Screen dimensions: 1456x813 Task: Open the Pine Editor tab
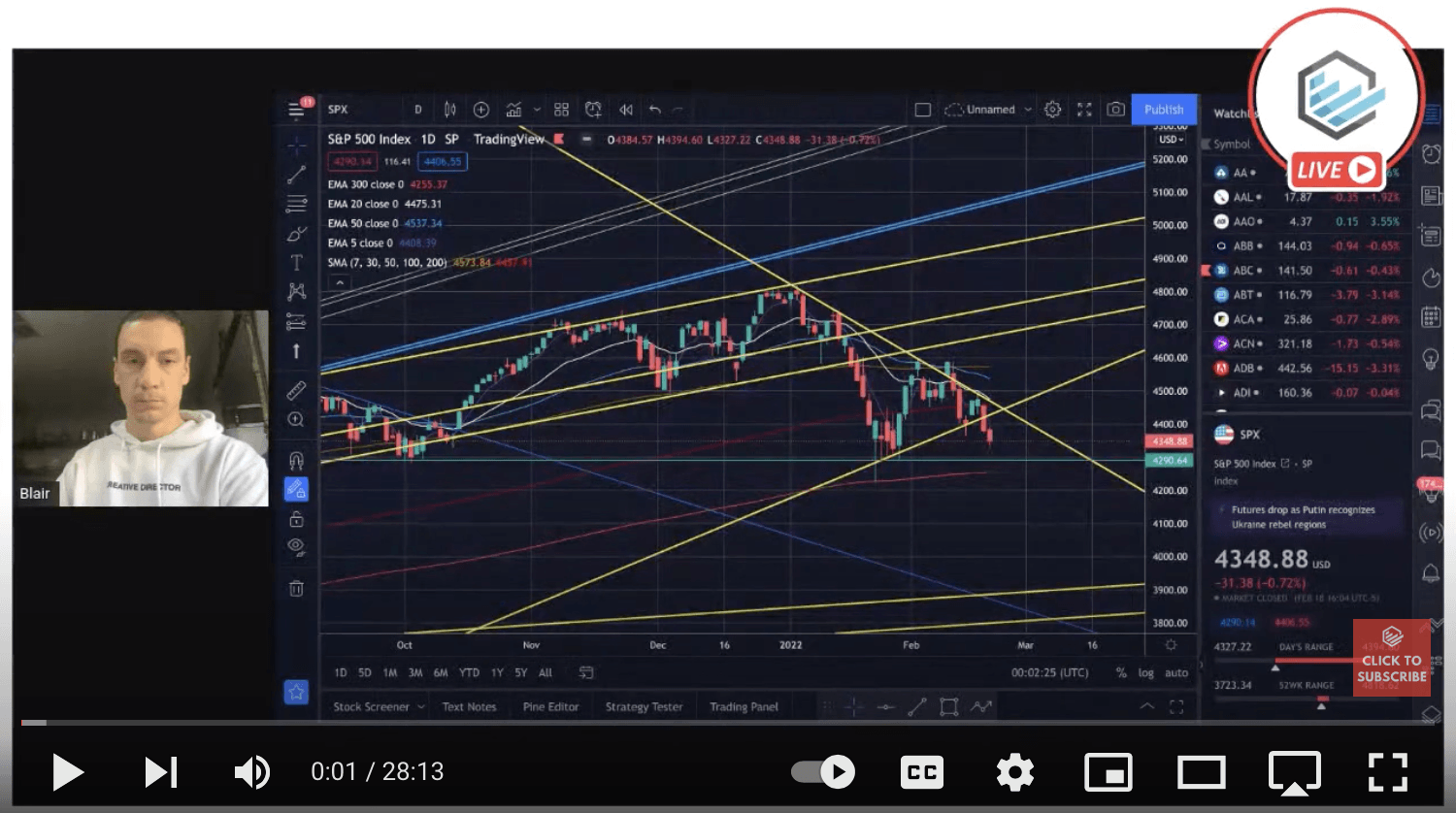click(x=550, y=707)
